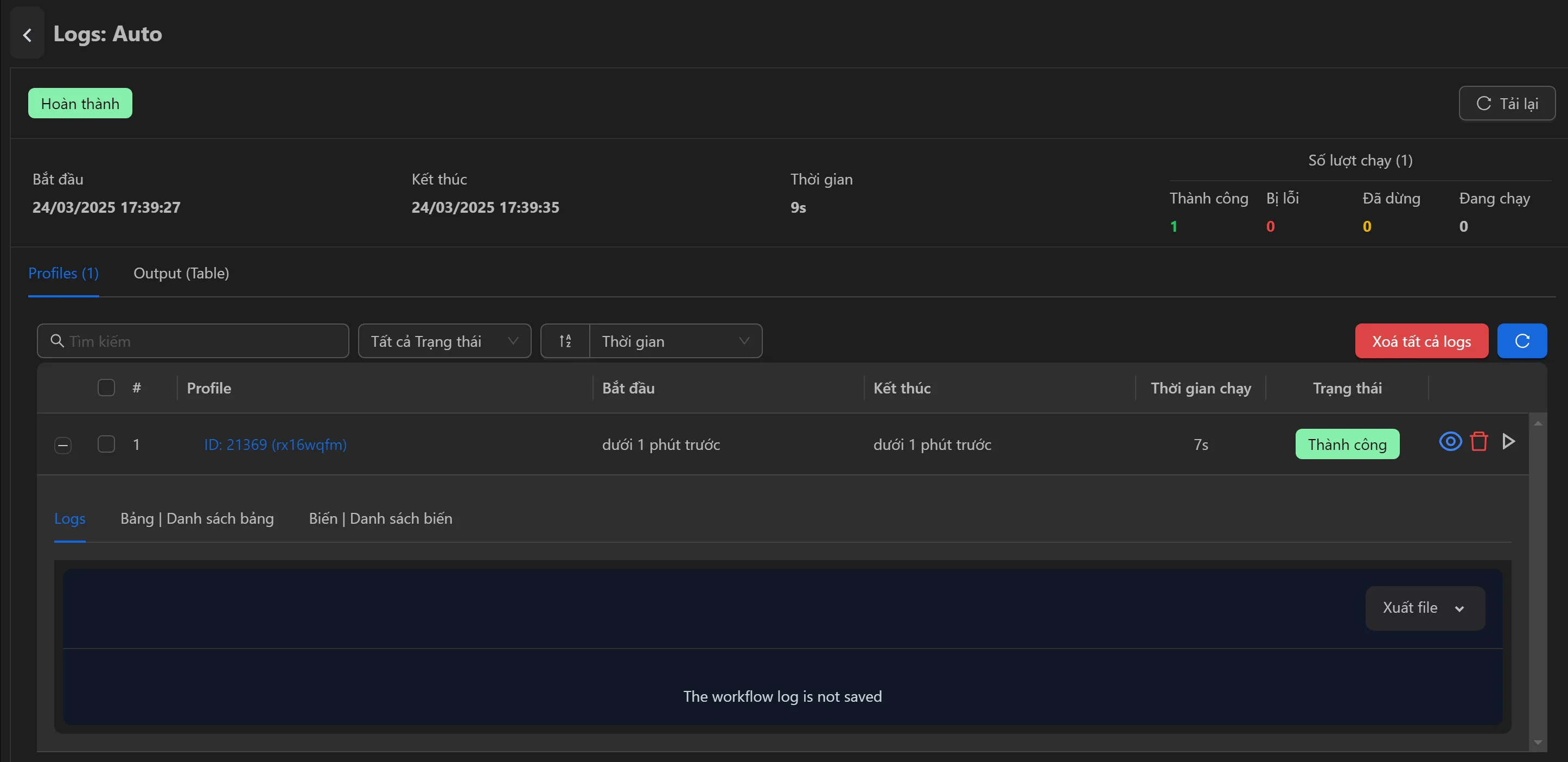This screenshot has height=762, width=1568.
Task: Rerun profile 21369 using the play icon
Action: (1508, 441)
